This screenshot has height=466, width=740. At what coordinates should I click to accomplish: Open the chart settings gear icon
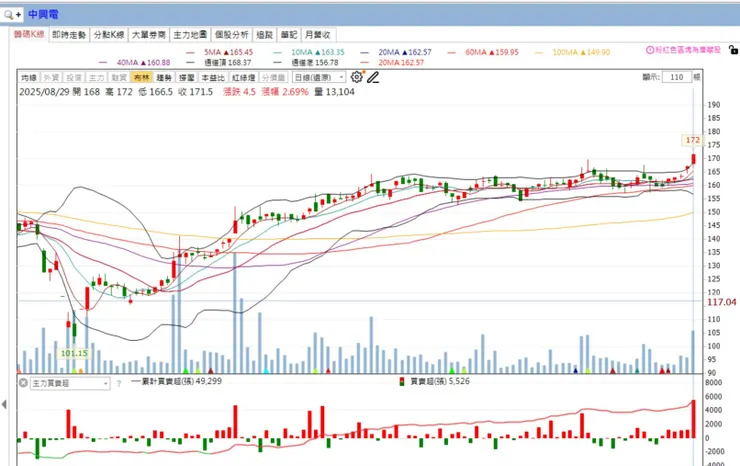pyautogui.click(x=356, y=77)
